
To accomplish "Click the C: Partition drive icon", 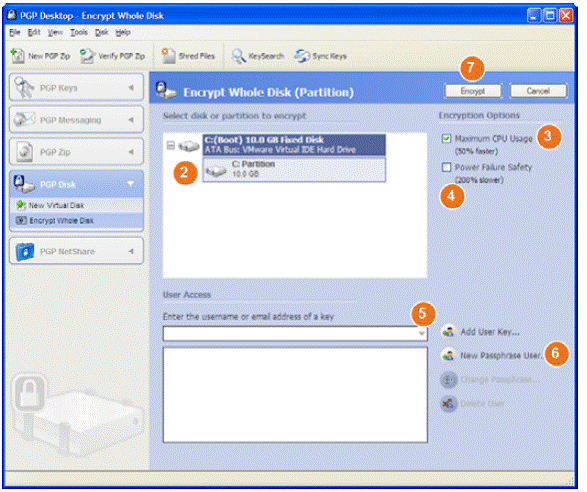I will pos(216,170).
